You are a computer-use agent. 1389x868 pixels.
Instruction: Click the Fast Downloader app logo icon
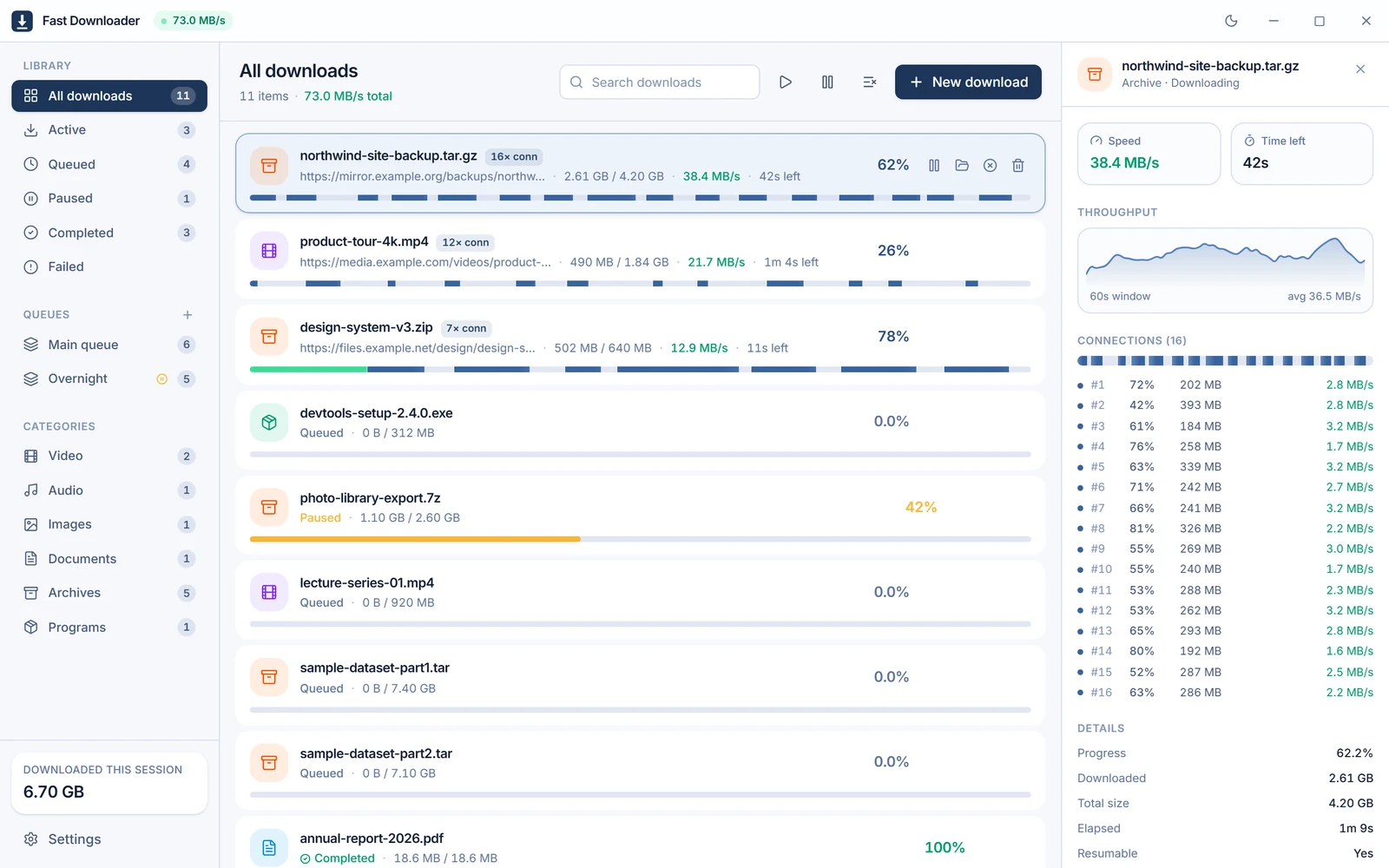(23, 21)
